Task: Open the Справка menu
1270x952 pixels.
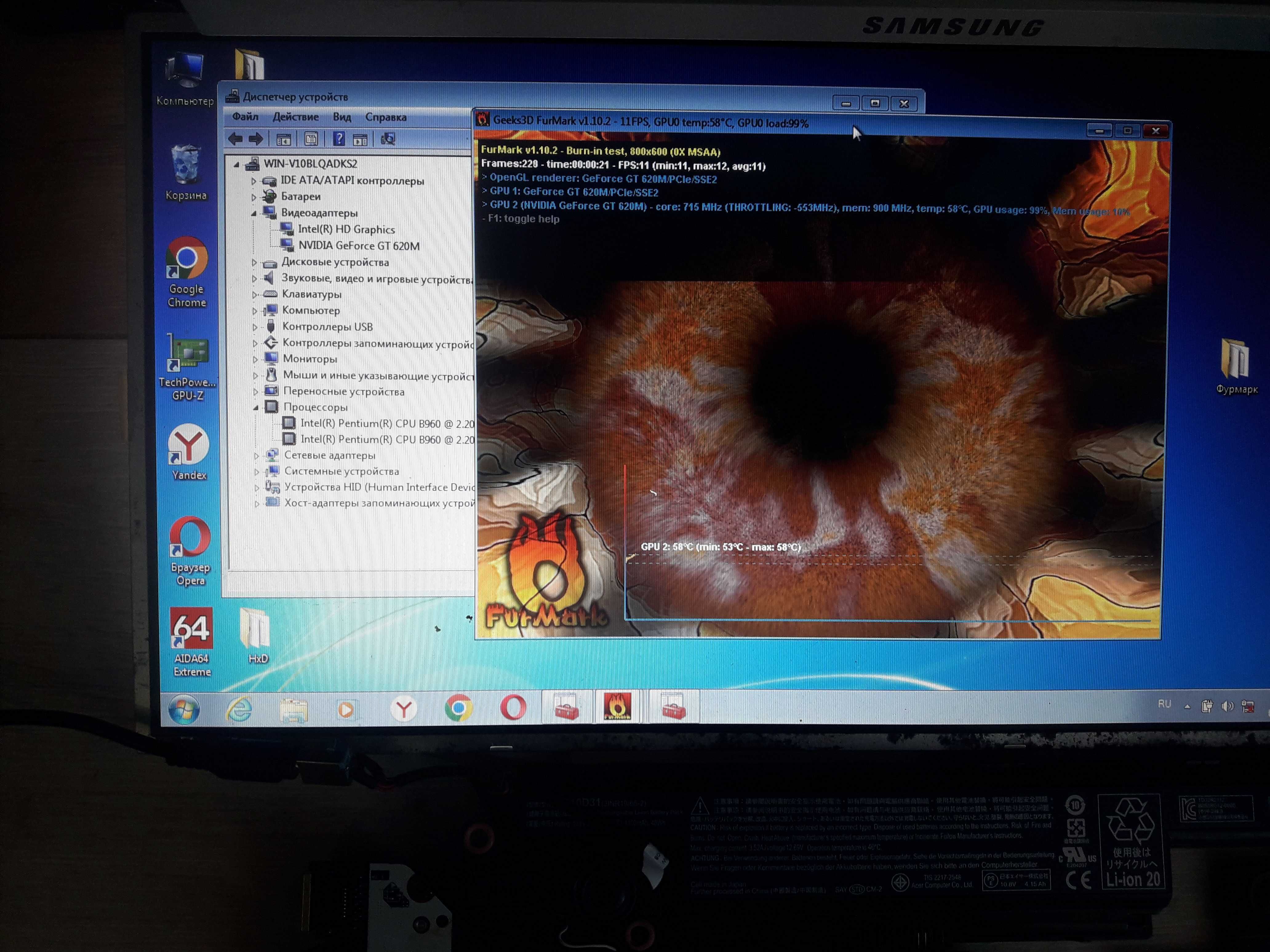Action: coord(386,117)
